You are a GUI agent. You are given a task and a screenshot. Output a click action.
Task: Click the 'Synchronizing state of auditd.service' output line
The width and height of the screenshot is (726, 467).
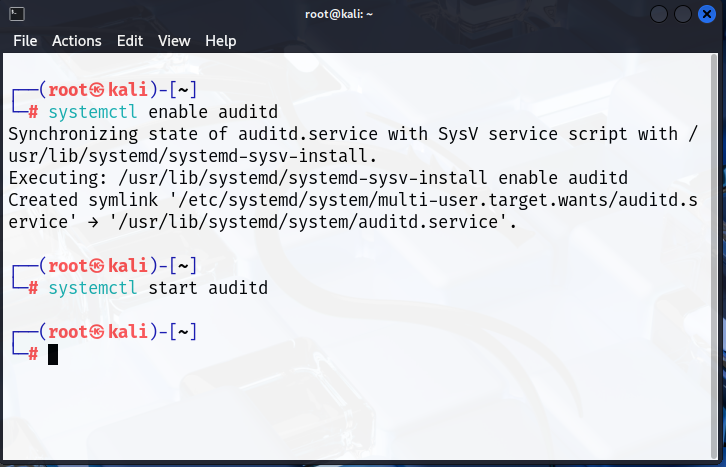pos(353,134)
